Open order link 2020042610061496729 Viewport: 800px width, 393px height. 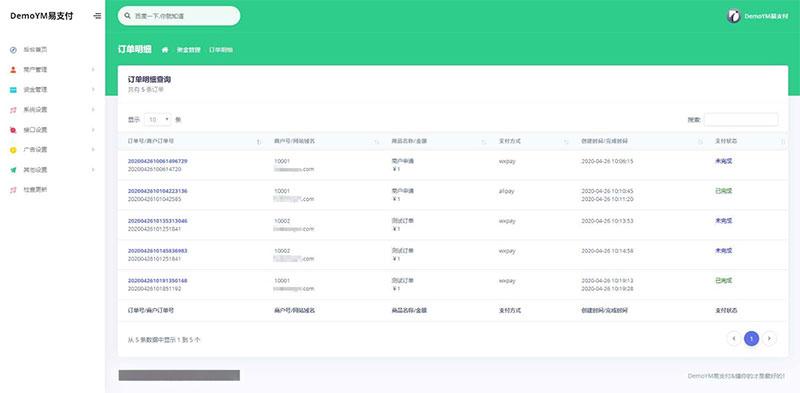pyautogui.click(x=158, y=161)
